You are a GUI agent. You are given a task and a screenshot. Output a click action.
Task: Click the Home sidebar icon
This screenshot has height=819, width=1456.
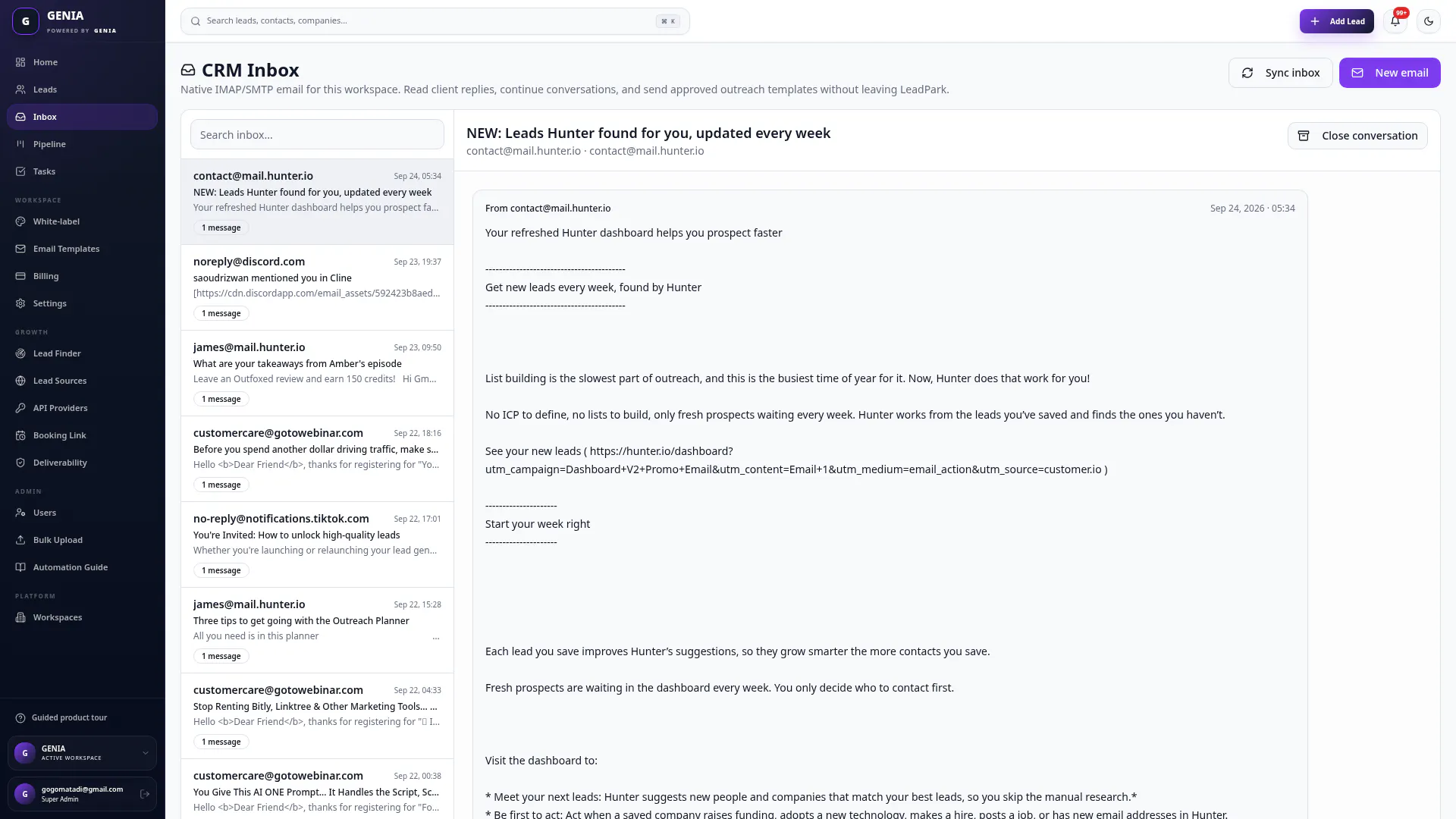coord(20,62)
